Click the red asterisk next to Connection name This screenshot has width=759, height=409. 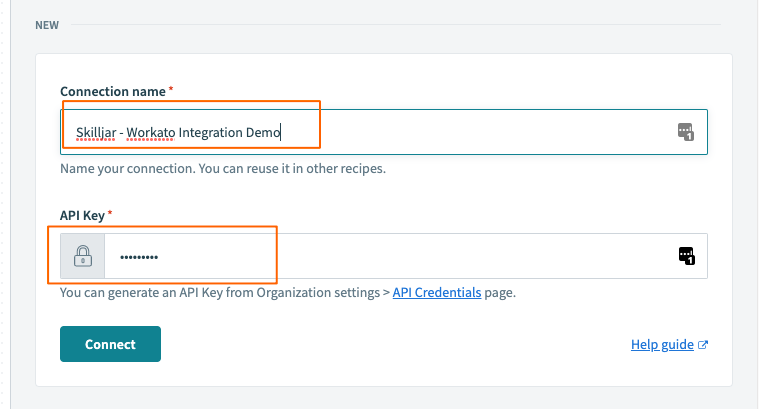point(171,90)
